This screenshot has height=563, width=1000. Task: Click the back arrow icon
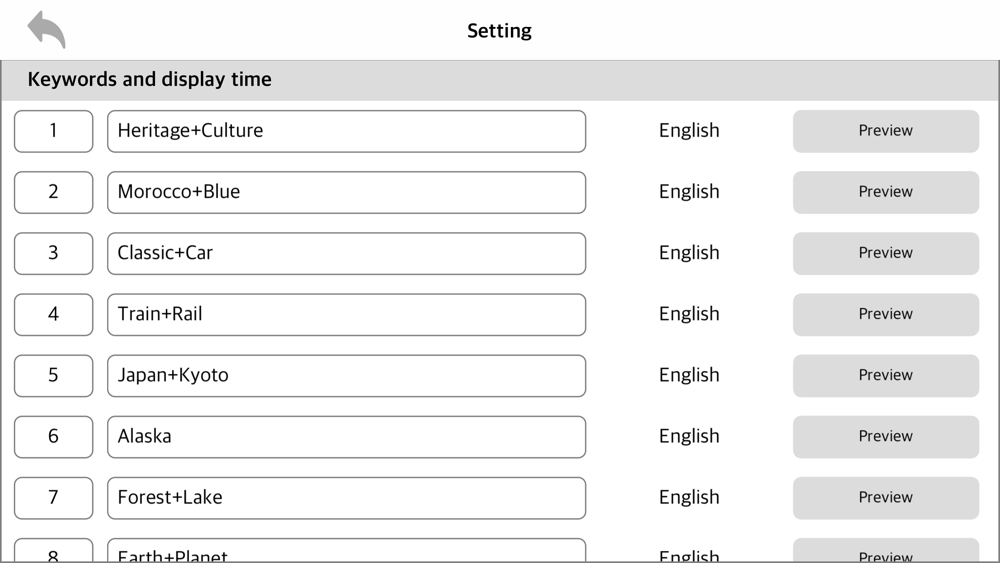click(x=46, y=30)
